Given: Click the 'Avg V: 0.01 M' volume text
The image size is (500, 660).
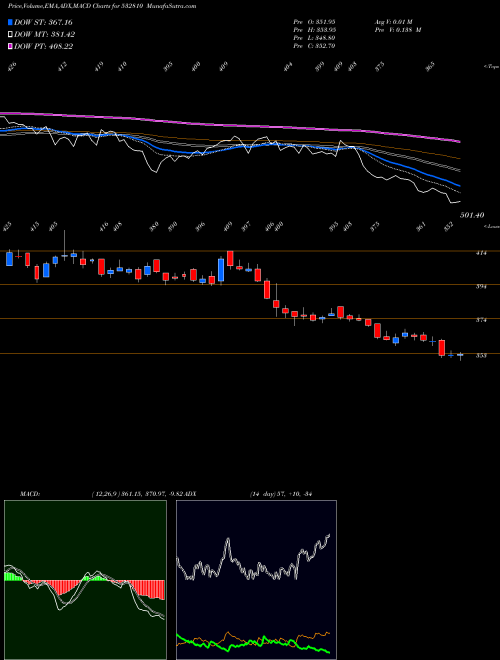Looking at the screenshot, I should [395, 21].
